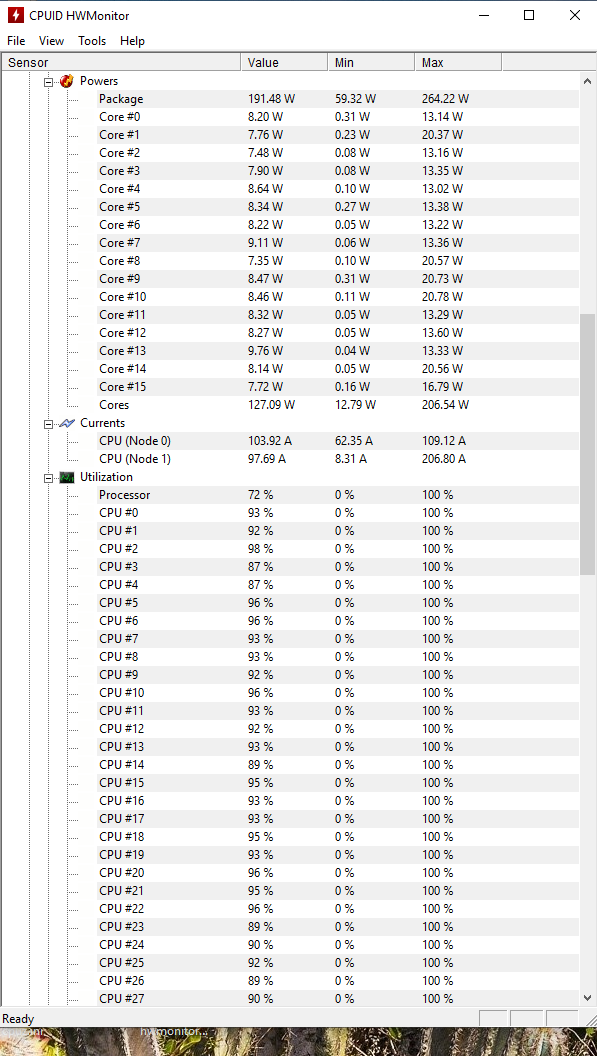
Task: Click the Value column header
Action: [x=284, y=63]
